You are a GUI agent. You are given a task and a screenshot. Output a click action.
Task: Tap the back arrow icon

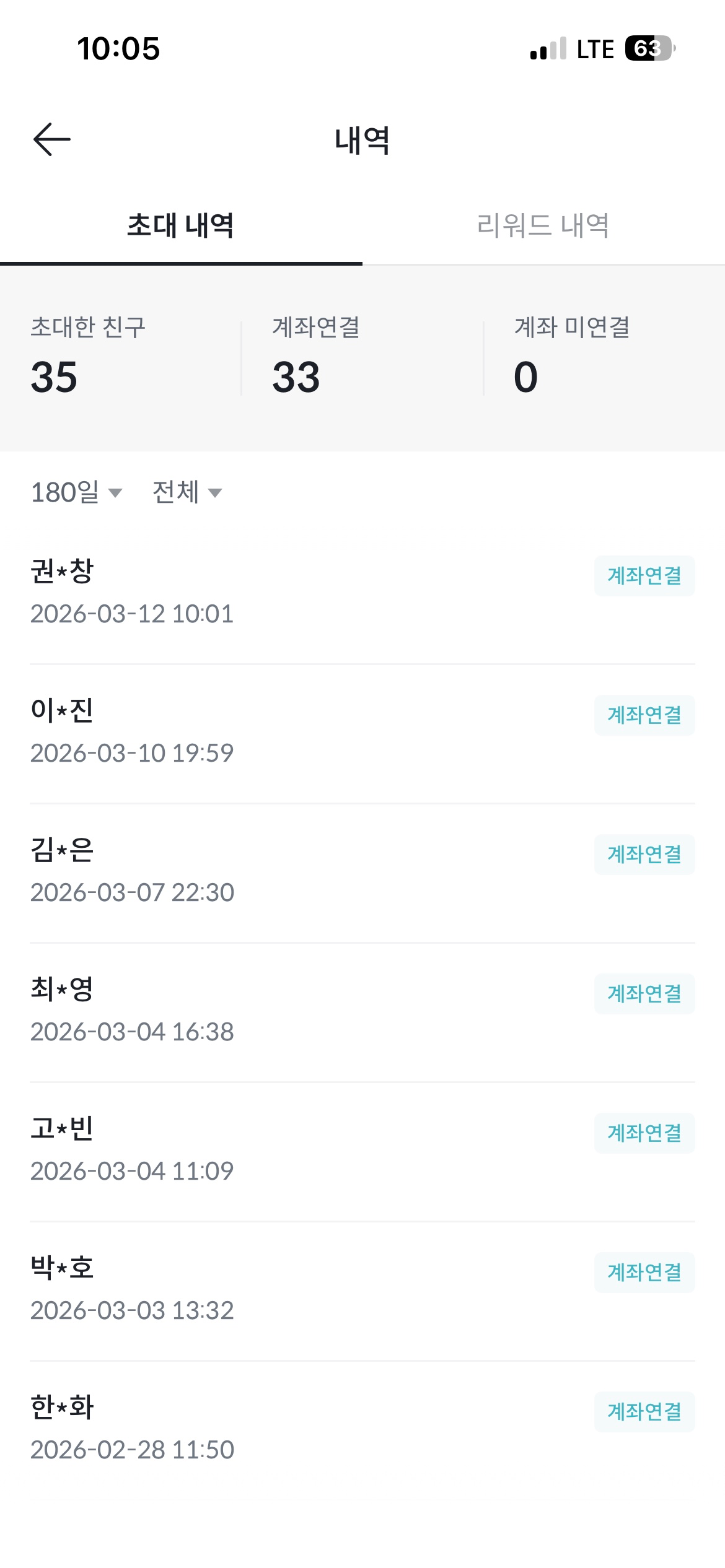[52, 139]
